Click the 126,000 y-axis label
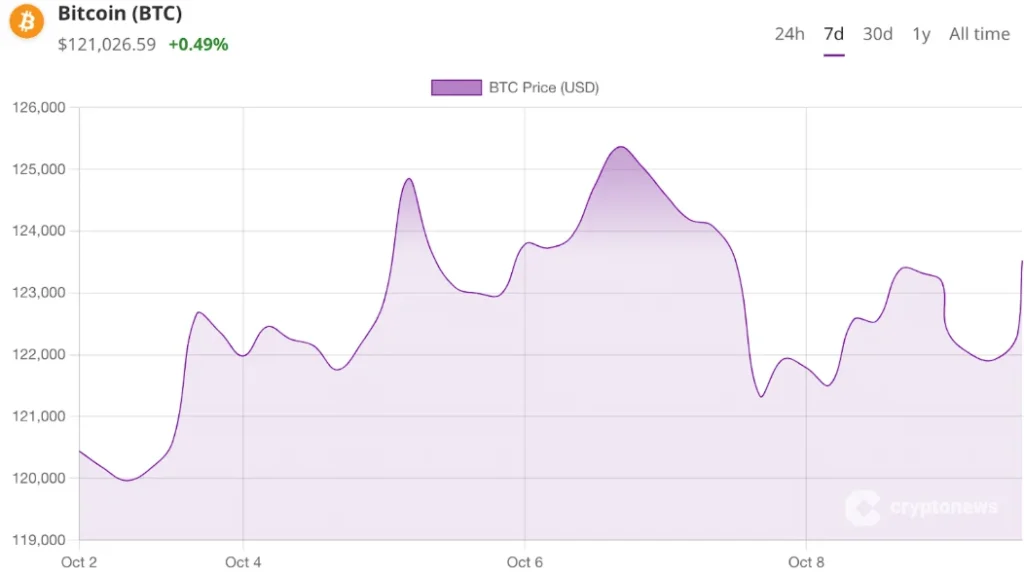The image size is (1024, 576). pos(38,108)
